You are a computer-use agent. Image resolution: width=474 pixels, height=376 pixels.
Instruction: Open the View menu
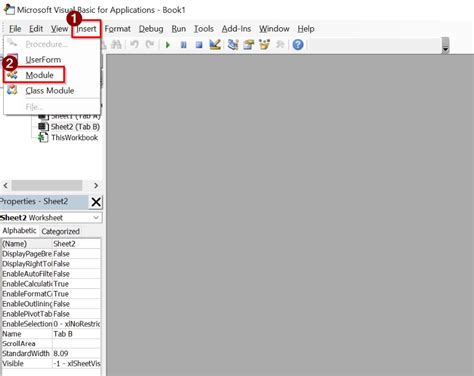59,29
